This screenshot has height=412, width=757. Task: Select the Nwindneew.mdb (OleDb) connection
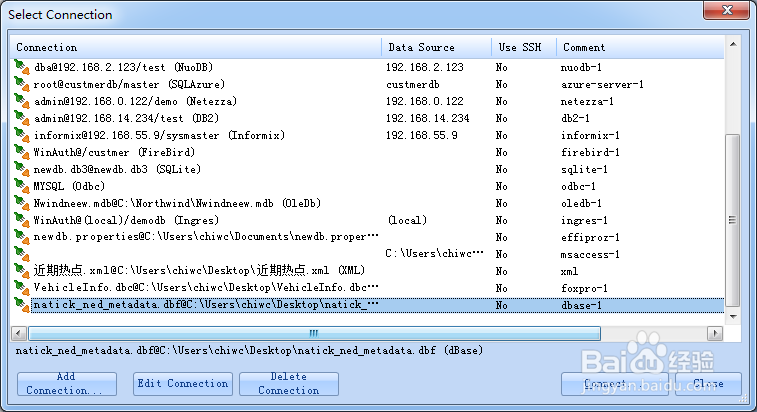click(177, 203)
